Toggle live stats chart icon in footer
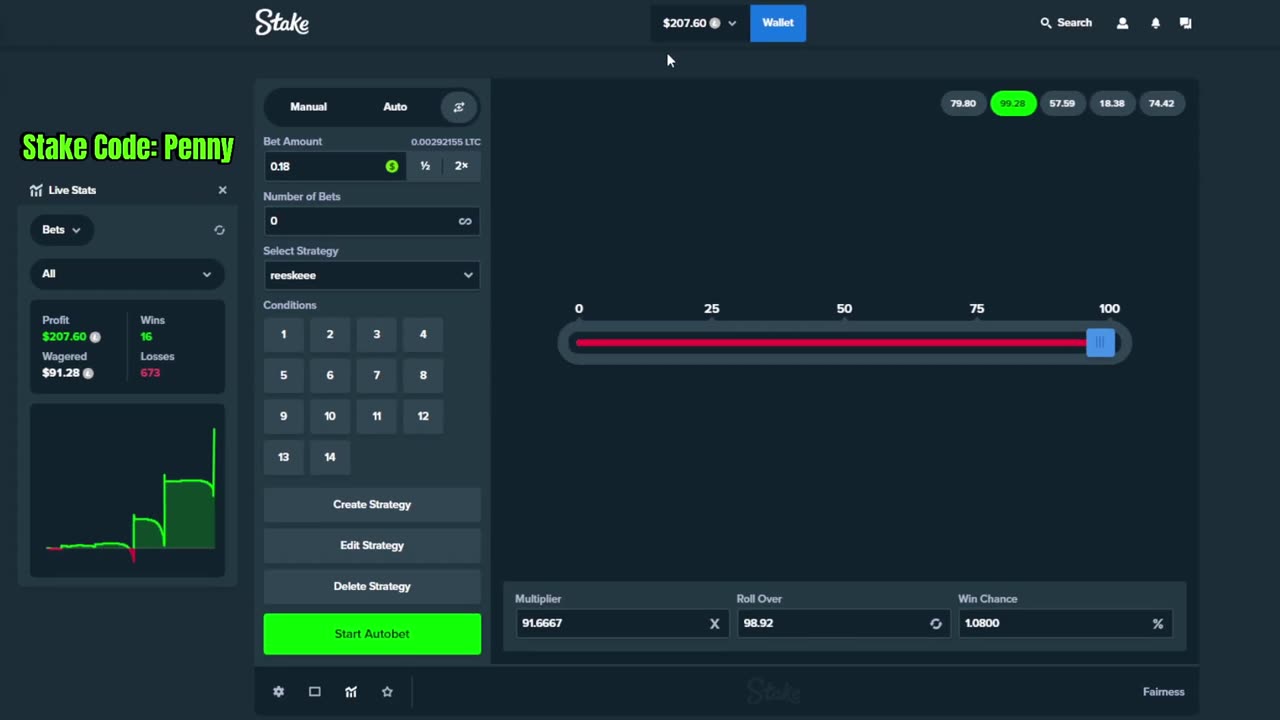The height and width of the screenshot is (720, 1280). tap(351, 692)
